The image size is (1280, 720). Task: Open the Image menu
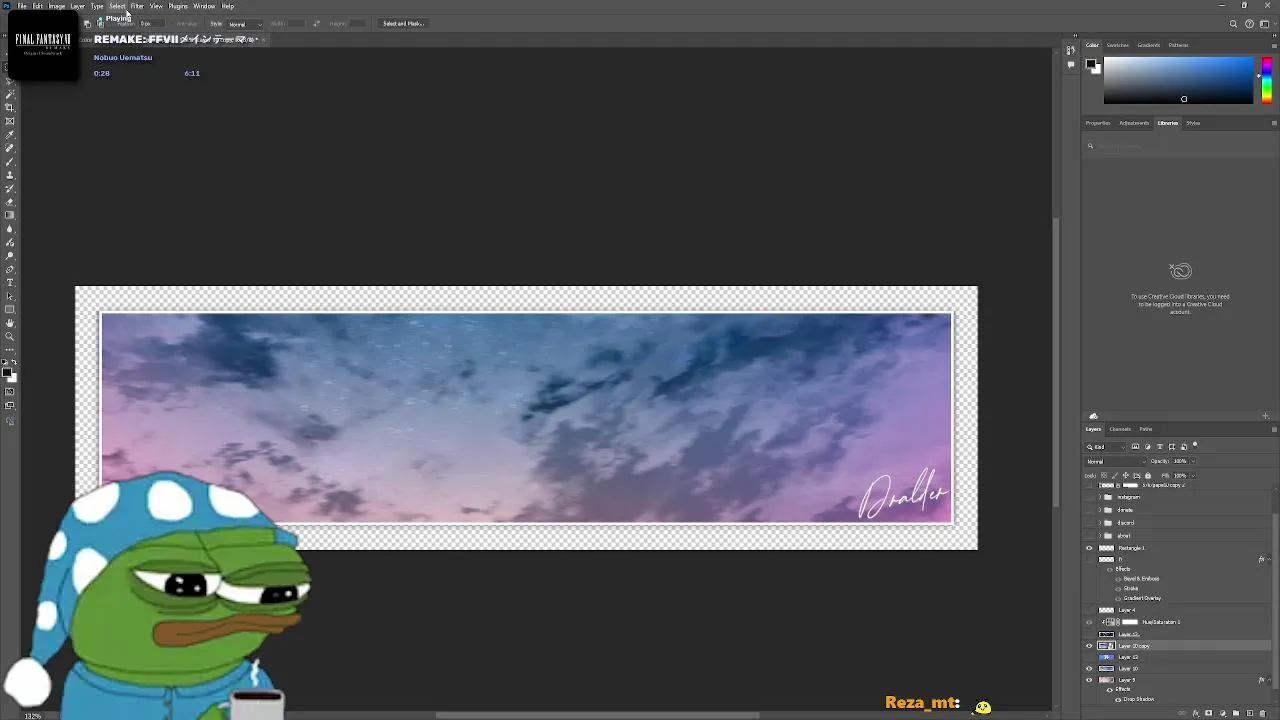pyautogui.click(x=57, y=6)
